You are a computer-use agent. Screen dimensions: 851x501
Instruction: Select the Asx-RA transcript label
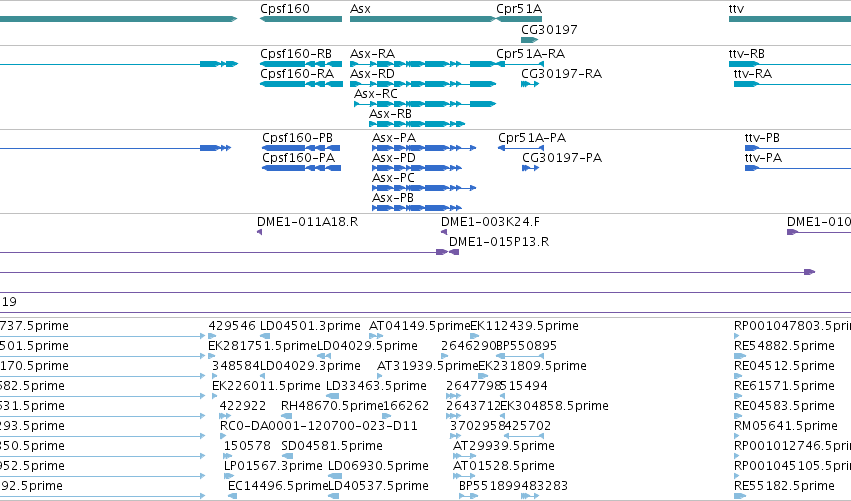tap(372, 54)
